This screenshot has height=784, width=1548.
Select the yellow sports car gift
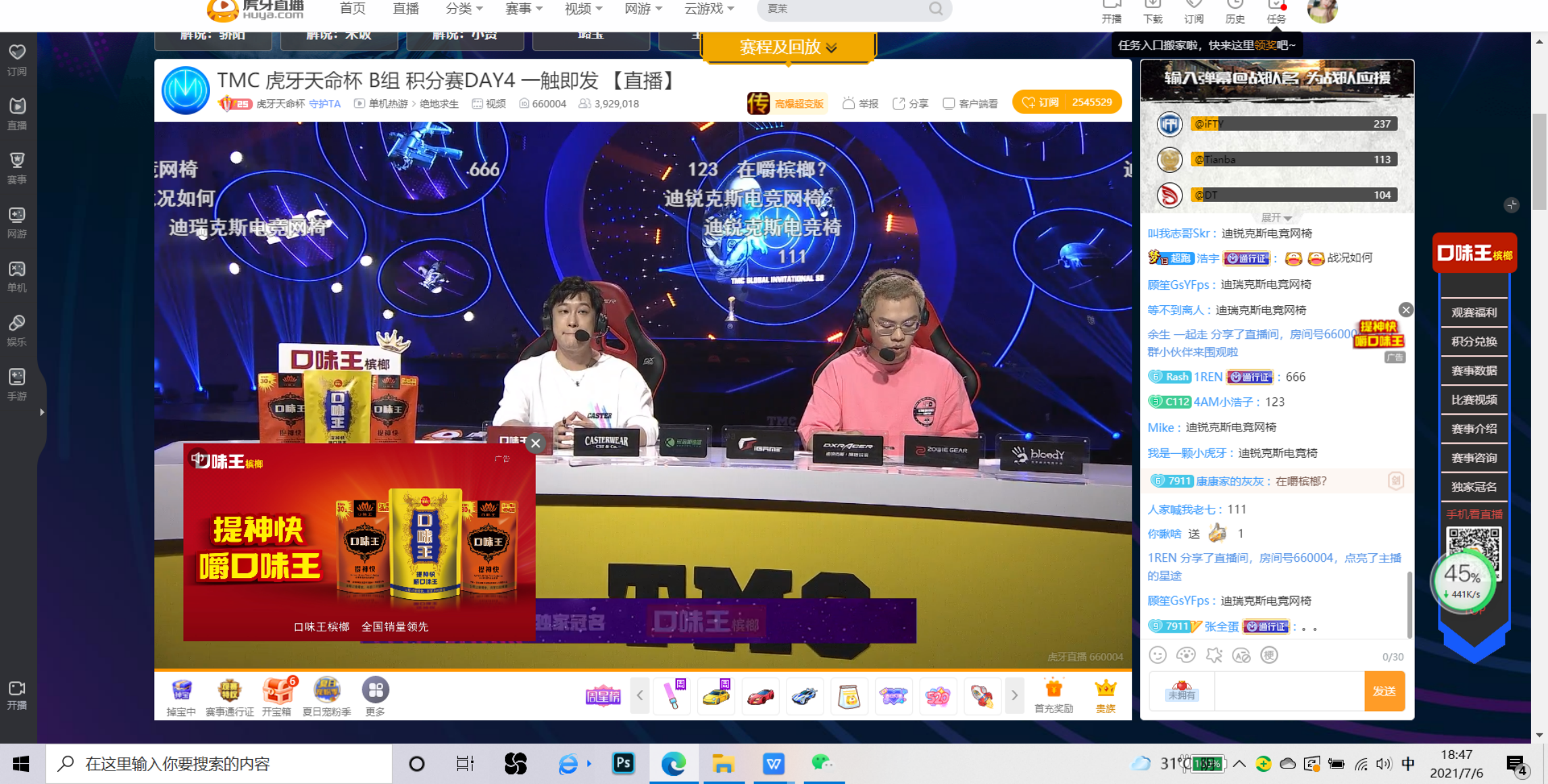click(x=716, y=695)
